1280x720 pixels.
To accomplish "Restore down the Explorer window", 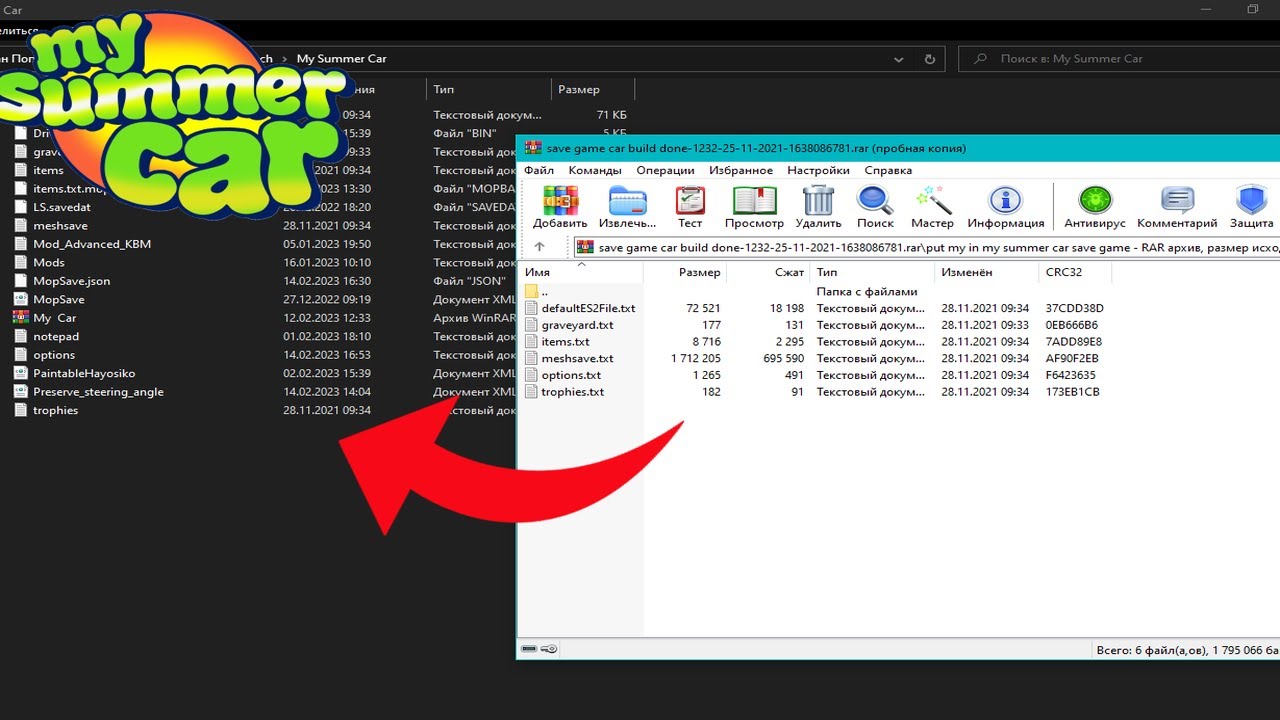I will tap(1252, 9).
